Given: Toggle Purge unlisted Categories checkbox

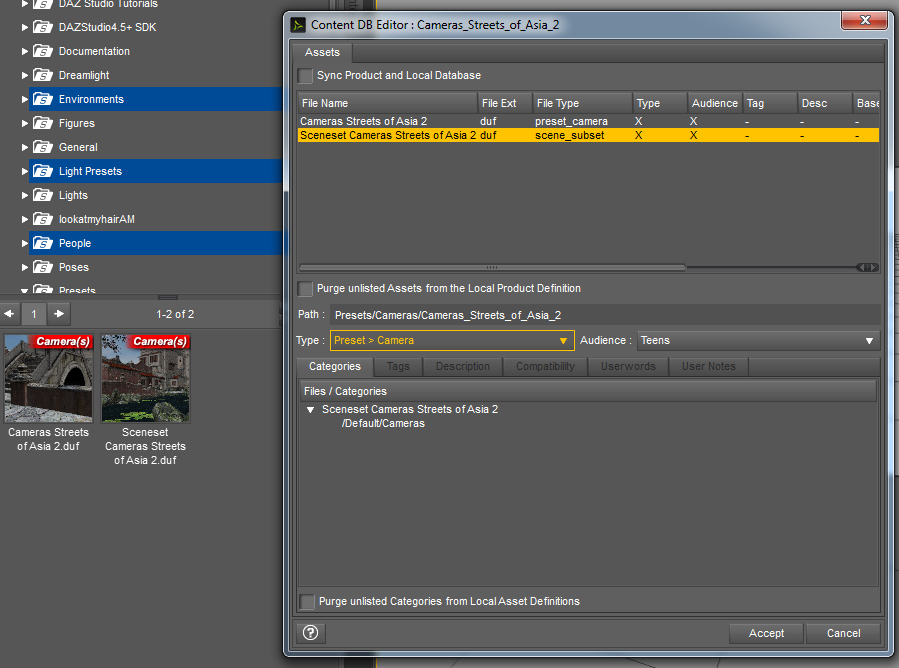Looking at the screenshot, I should [x=307, y=601].
